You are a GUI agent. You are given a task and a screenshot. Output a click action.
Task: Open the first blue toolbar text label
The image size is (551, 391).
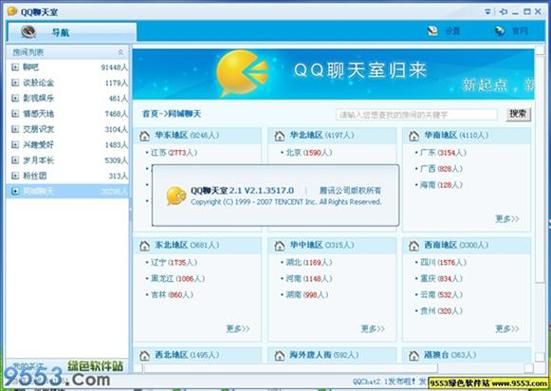coord(452,31)
